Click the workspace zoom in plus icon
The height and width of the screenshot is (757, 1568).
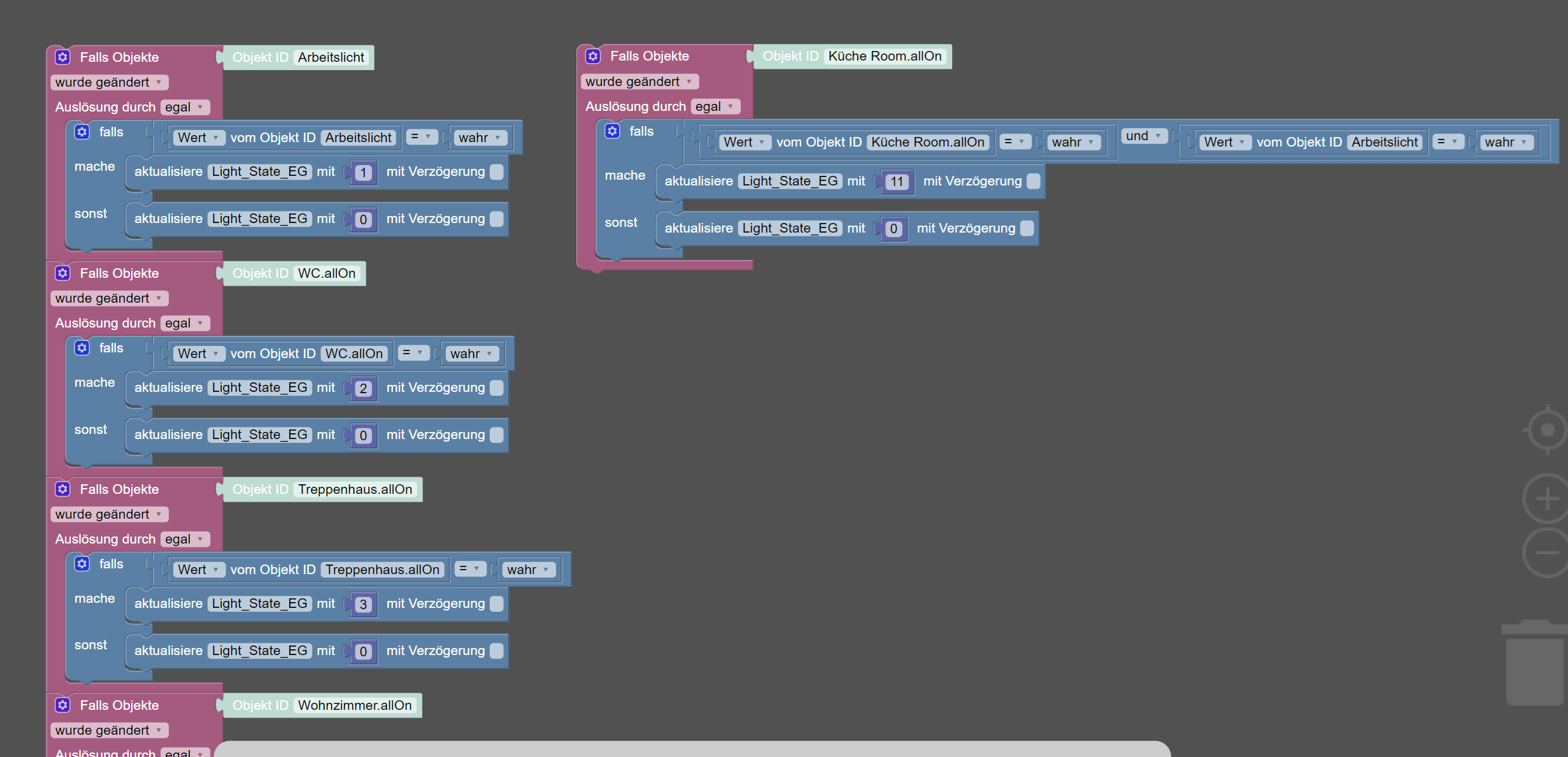click(x=1546, y=499)
